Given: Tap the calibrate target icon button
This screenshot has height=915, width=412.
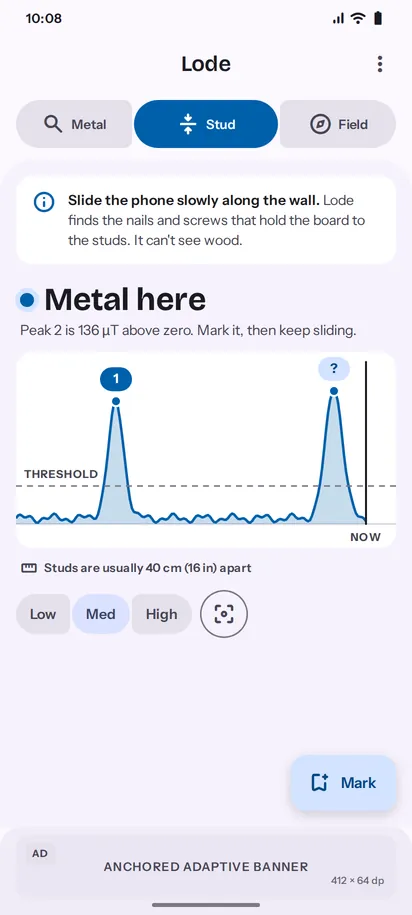Looking at the screenshot, I should tap(224, 614).
